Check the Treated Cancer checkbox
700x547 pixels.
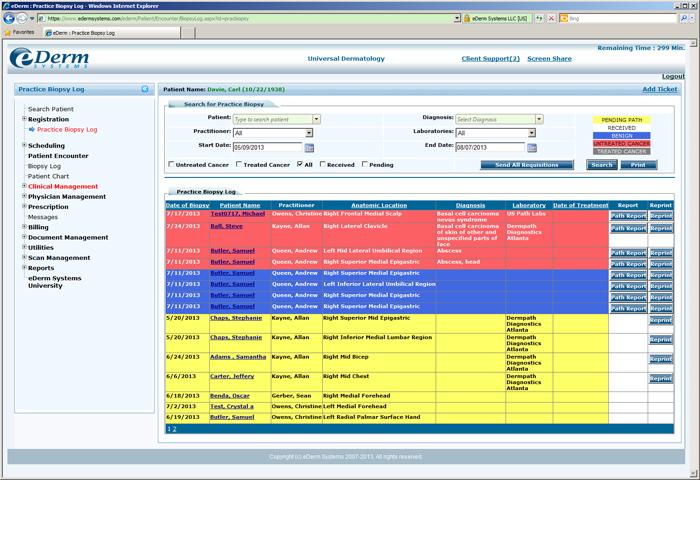pyautogui.click(x=239, y=164)
